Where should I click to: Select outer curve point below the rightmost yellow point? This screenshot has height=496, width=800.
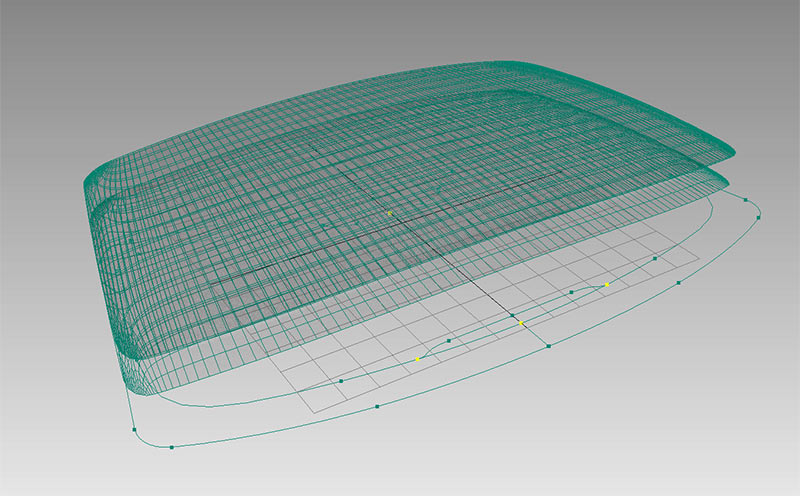(x=679, y=283)
